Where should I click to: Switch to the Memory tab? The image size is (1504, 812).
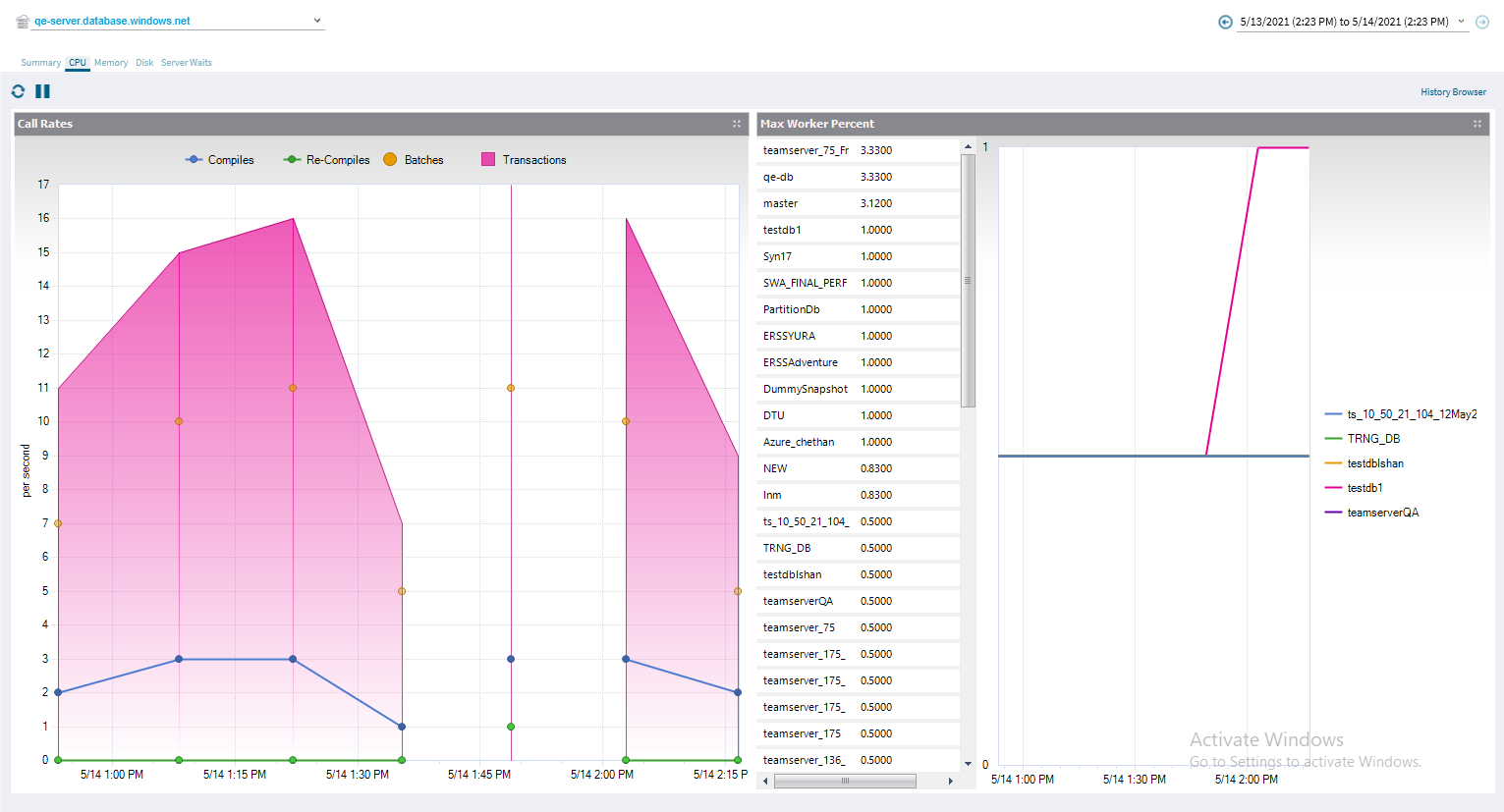point(111,63)
